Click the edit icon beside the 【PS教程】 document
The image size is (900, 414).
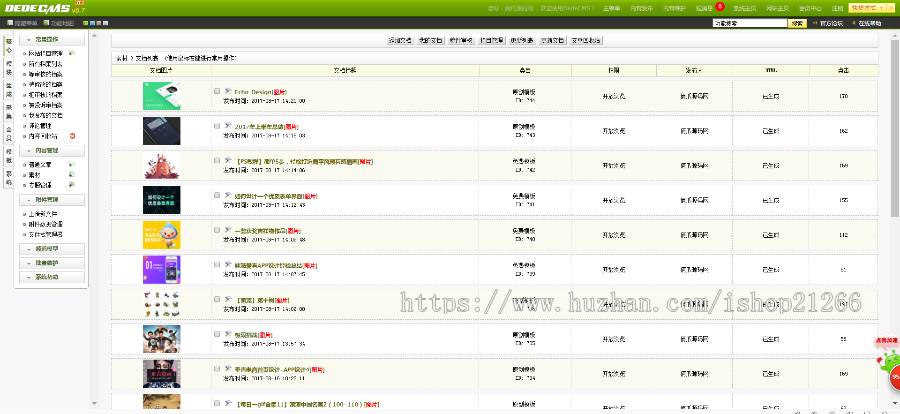coord(227,161)
